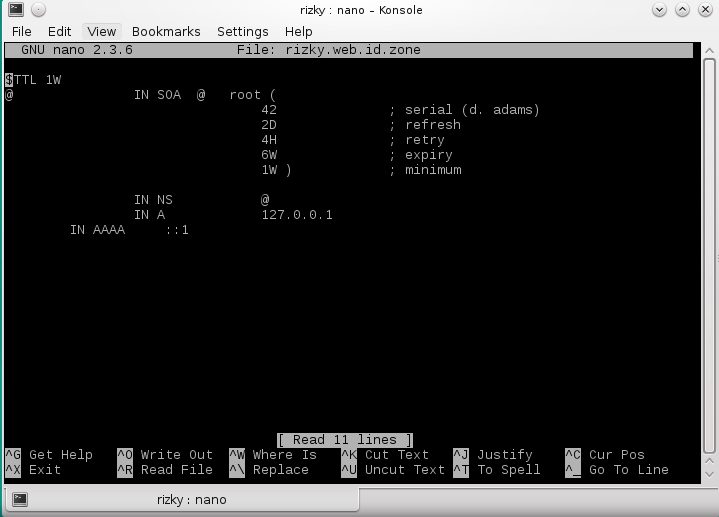Click the serial value '42'

point(269,110)
